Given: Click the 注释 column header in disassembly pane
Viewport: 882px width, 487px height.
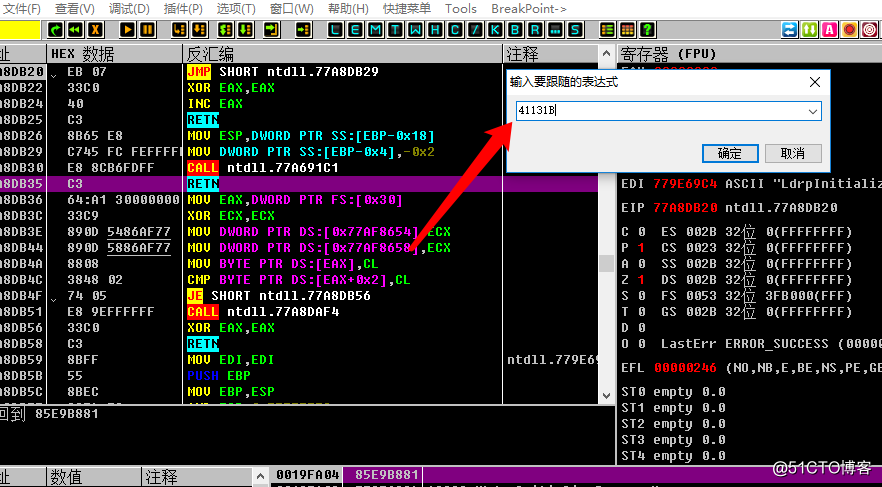Looking at the screenshot, I should pyautogui.click(x=550, y=54).
